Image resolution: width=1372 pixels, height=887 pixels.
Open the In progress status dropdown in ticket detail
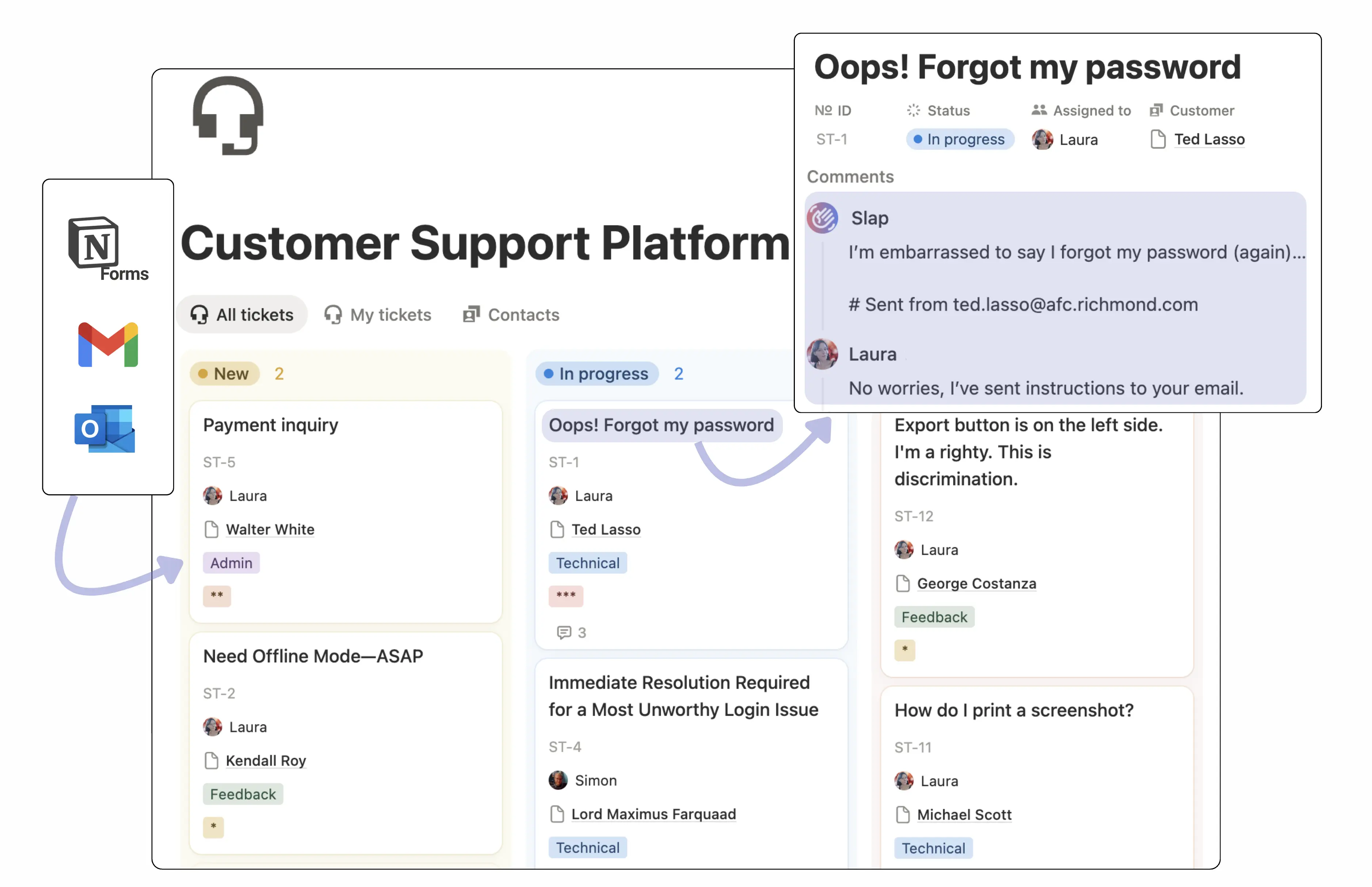(959, 139)
